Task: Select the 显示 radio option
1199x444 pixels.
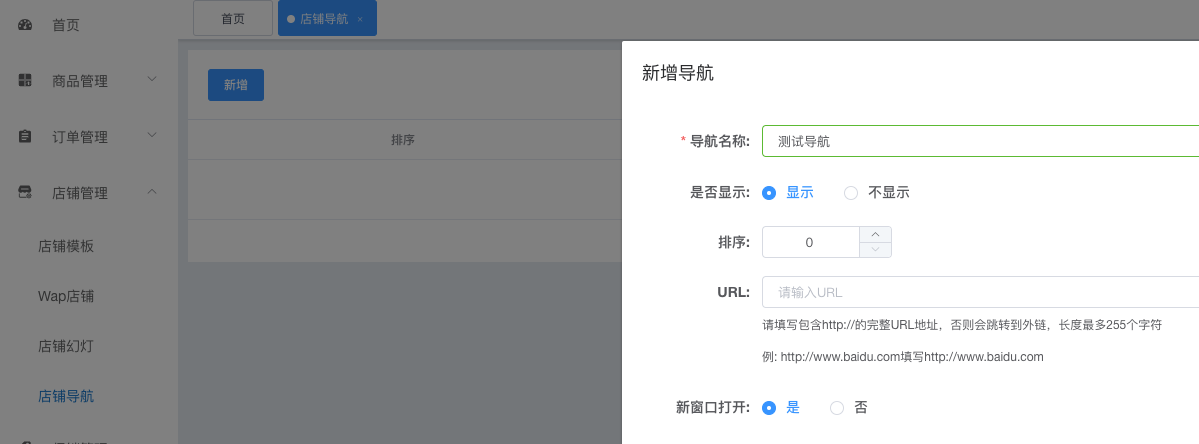Action: (788, 193)
